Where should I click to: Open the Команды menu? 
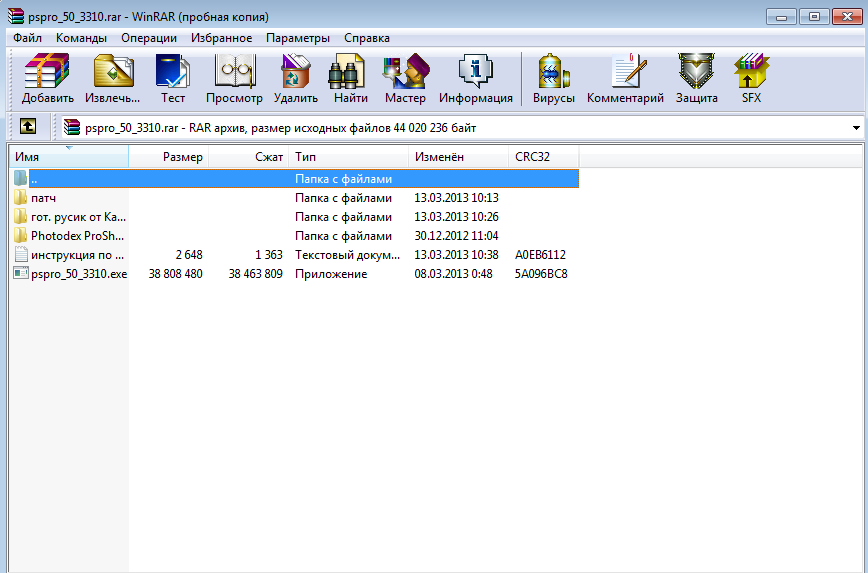click(81, 38)
